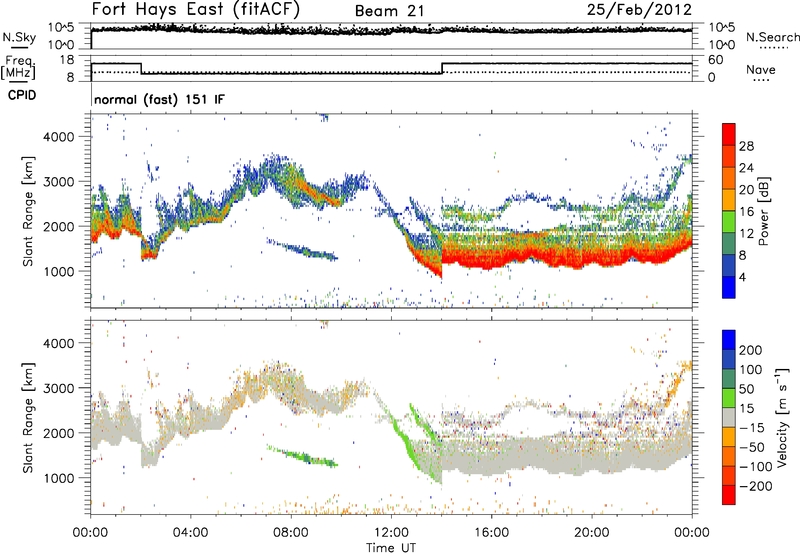The width and height of the screenshot is (800, 554).
Task: Click the plot title 'Fort Hays East (fitACF)'
Action: [x=196, y=9]
